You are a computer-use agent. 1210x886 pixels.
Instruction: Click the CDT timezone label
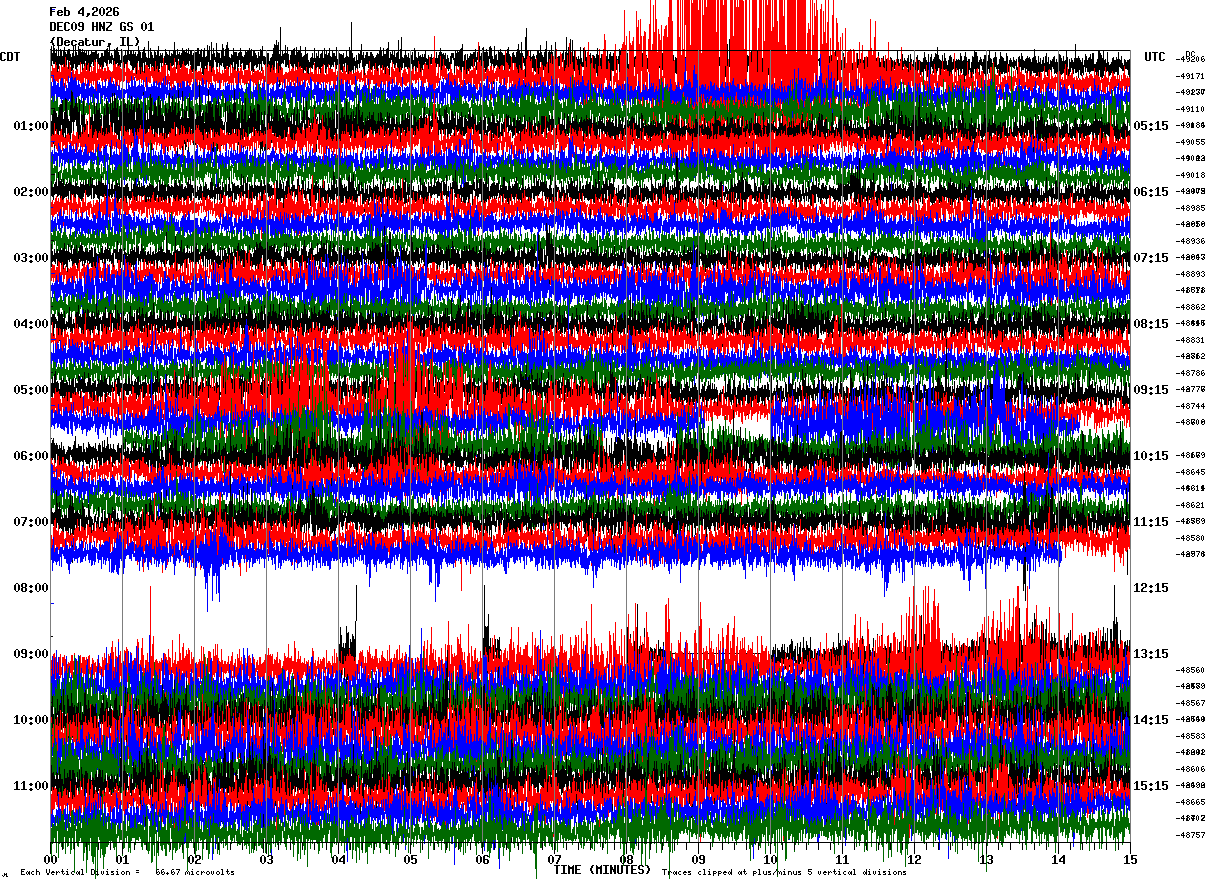pos(11,57)
